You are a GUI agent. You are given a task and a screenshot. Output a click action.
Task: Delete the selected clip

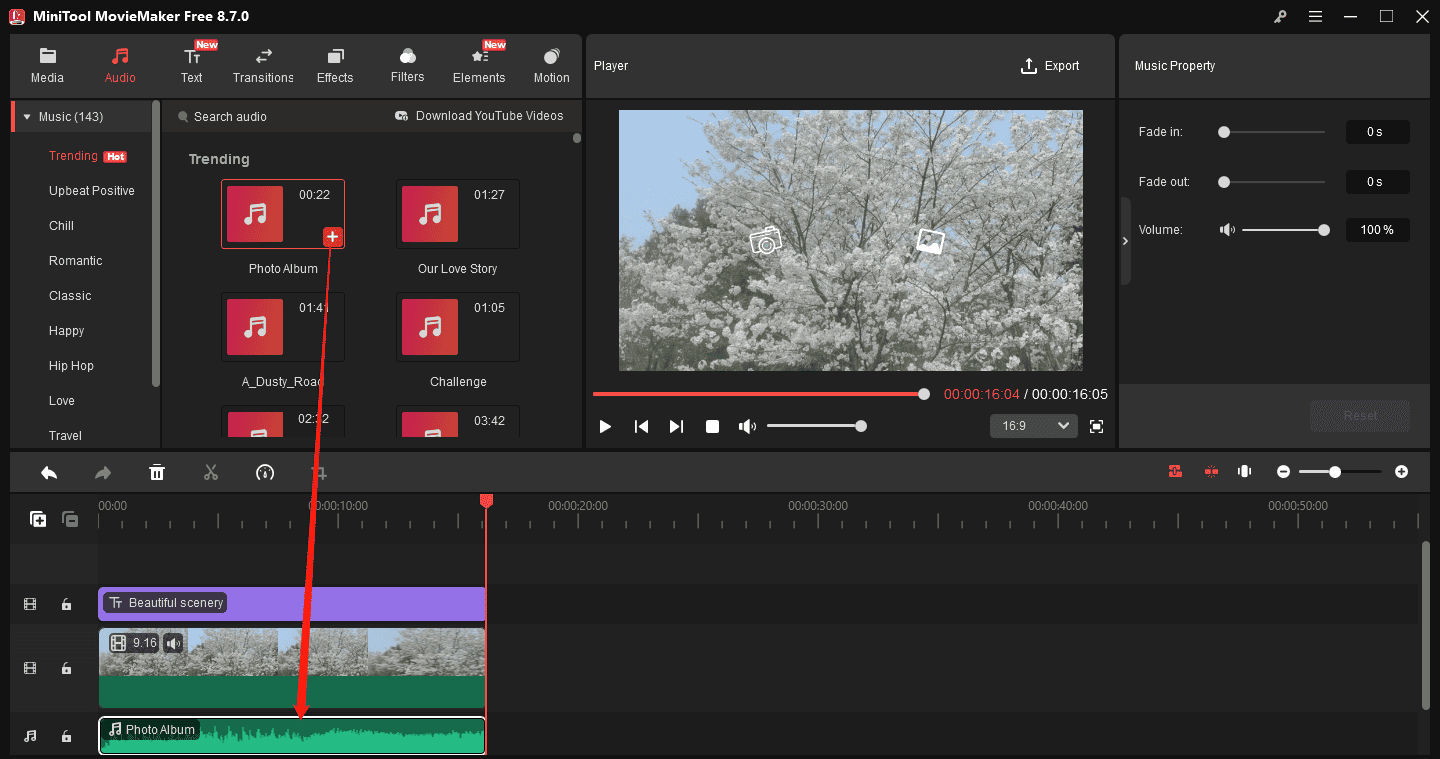pyautogui.click(x=157, y=472)
